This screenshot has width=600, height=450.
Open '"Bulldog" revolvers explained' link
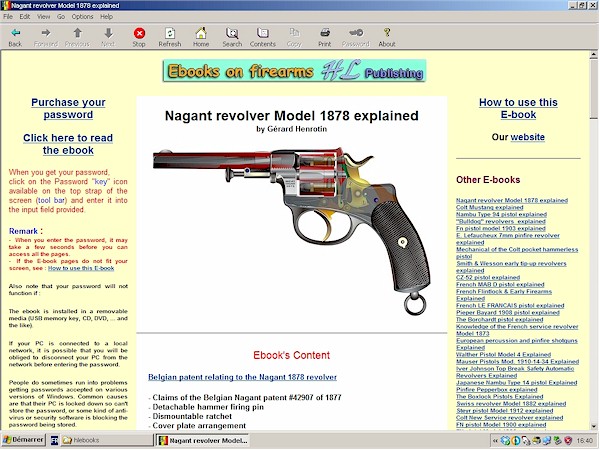(x=501, y=221)
